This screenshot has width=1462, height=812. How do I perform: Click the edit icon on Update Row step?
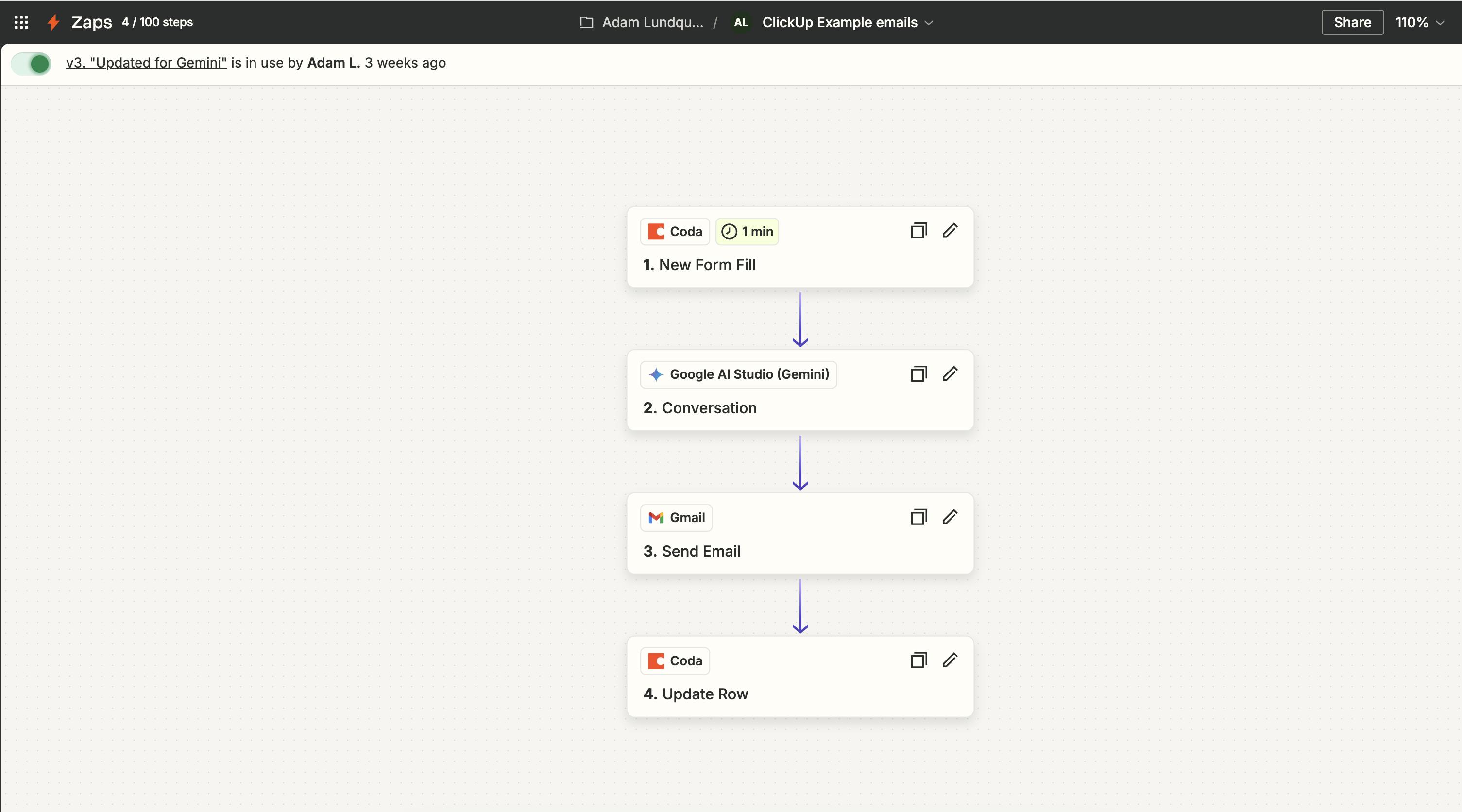click(949, 660)
